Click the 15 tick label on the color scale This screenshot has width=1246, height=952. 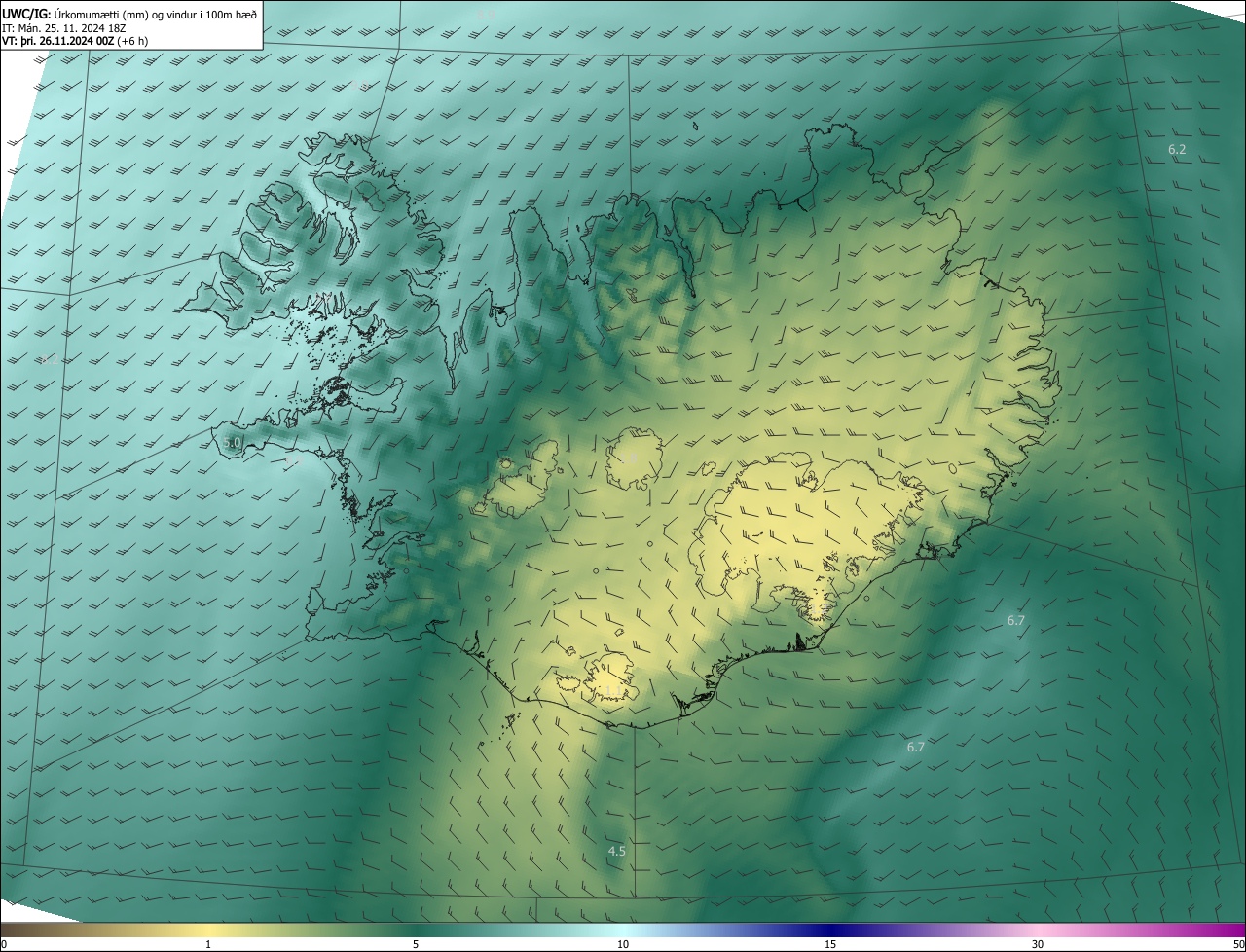(830, 945)
